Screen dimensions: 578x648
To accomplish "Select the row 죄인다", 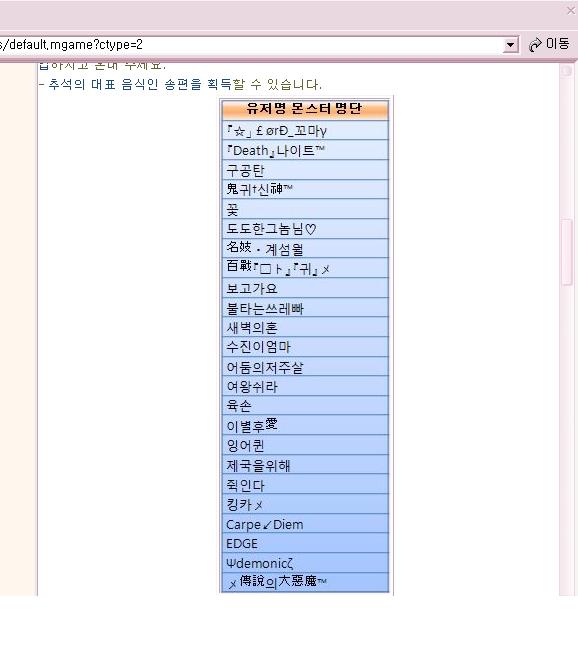I will click(x=305, y=484).
